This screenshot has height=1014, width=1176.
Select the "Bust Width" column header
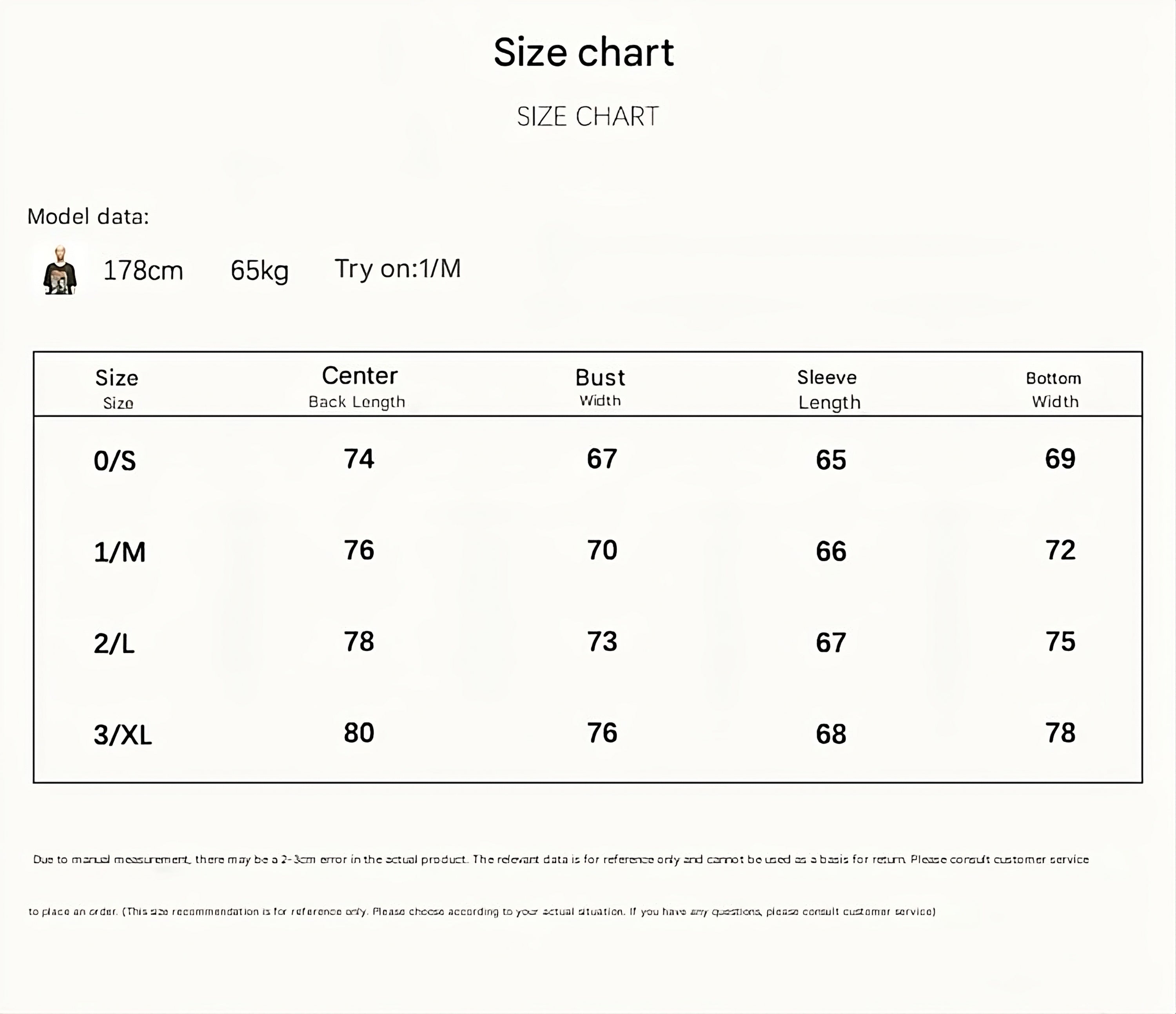tap(600, 387)
